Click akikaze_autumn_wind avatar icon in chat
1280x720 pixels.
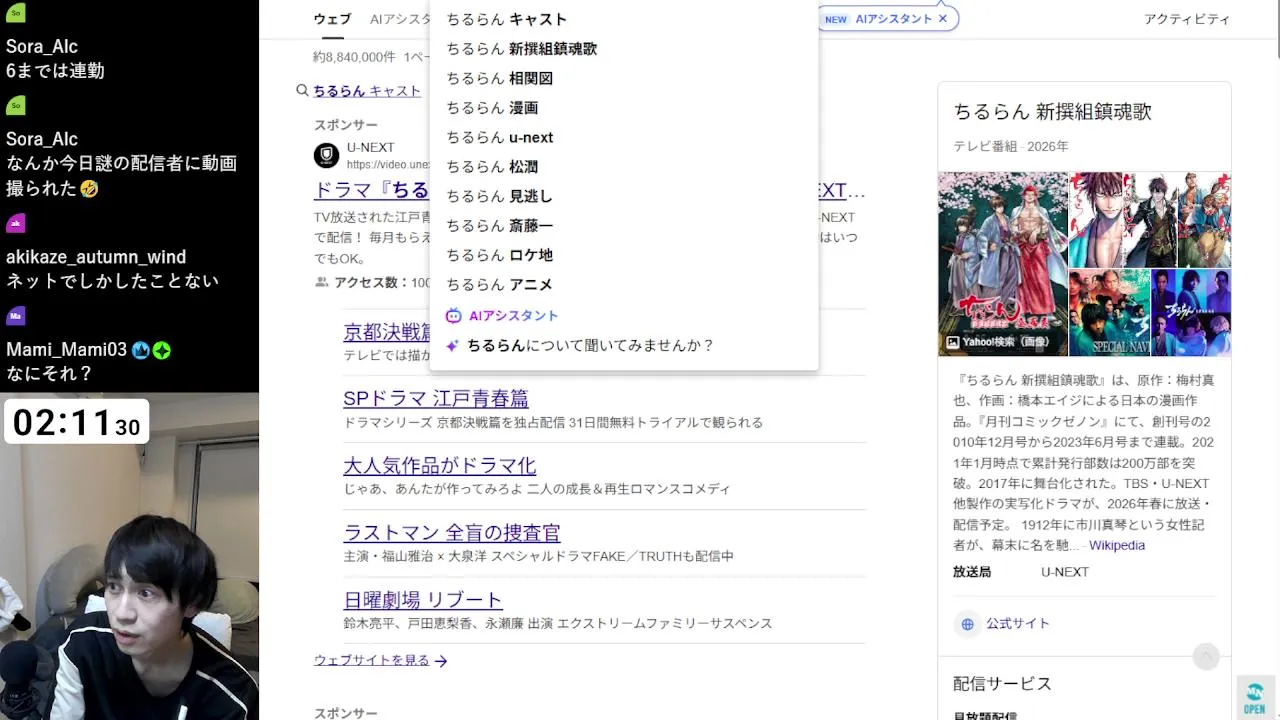coord(15,223)
